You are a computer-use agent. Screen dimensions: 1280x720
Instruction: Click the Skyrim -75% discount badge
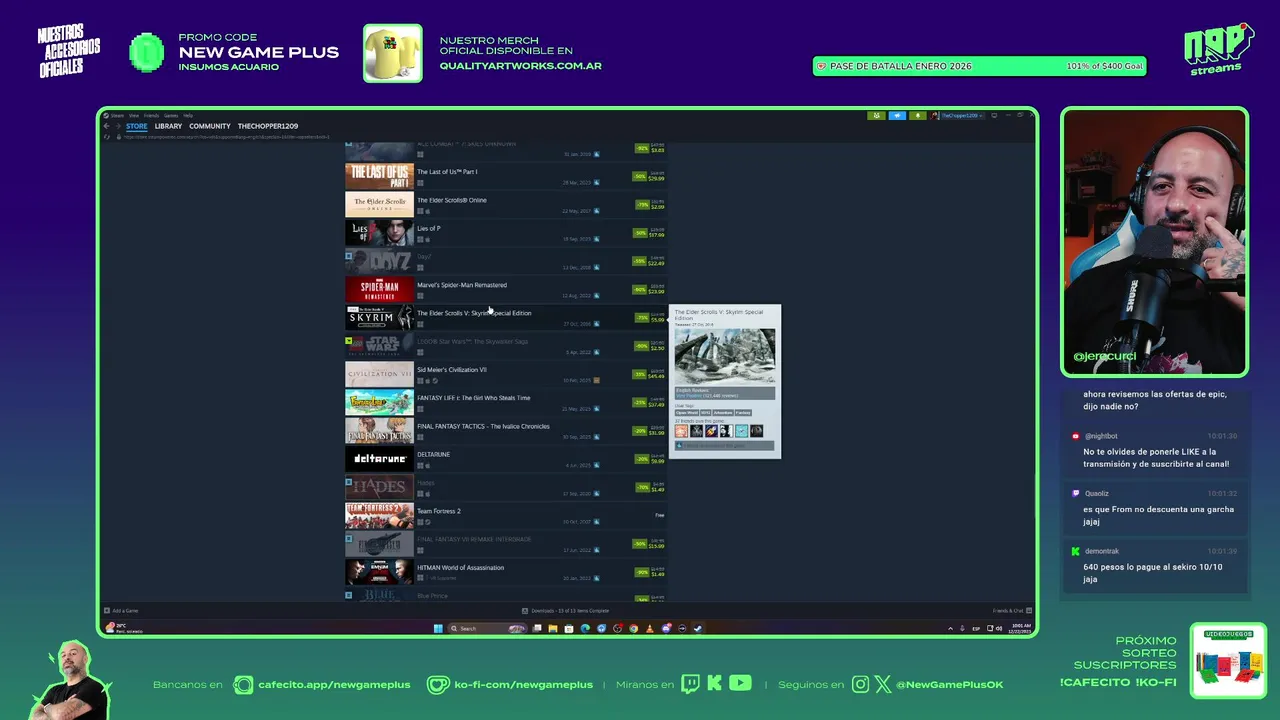pyautogui.click(x=641, y=318)
